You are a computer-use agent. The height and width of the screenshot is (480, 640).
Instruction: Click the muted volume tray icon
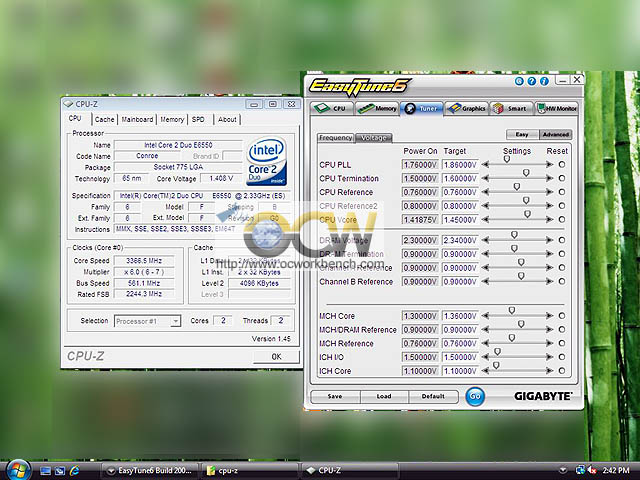[591, 471]
